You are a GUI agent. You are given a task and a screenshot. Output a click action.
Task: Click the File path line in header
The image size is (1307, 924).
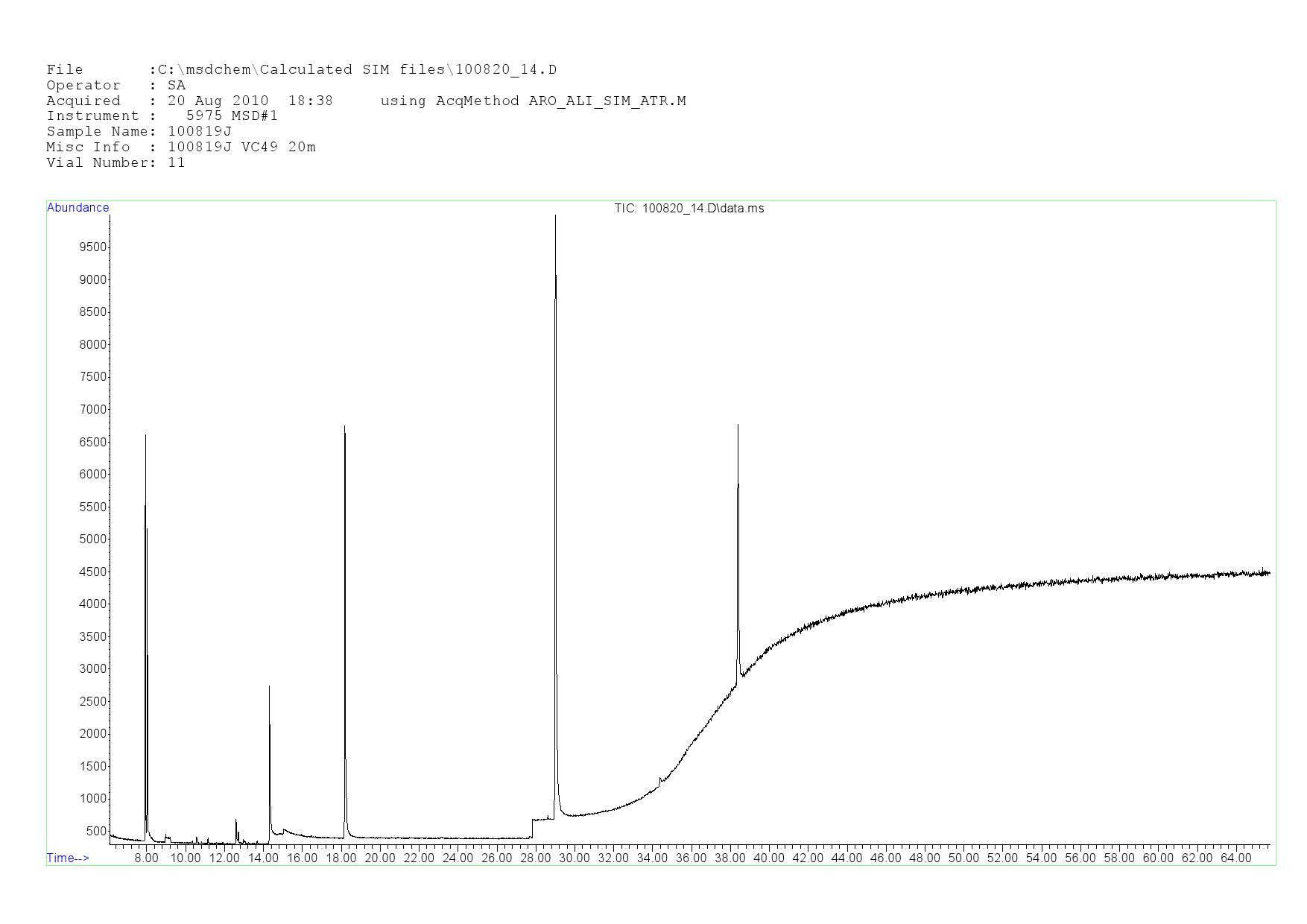[301, 69]
